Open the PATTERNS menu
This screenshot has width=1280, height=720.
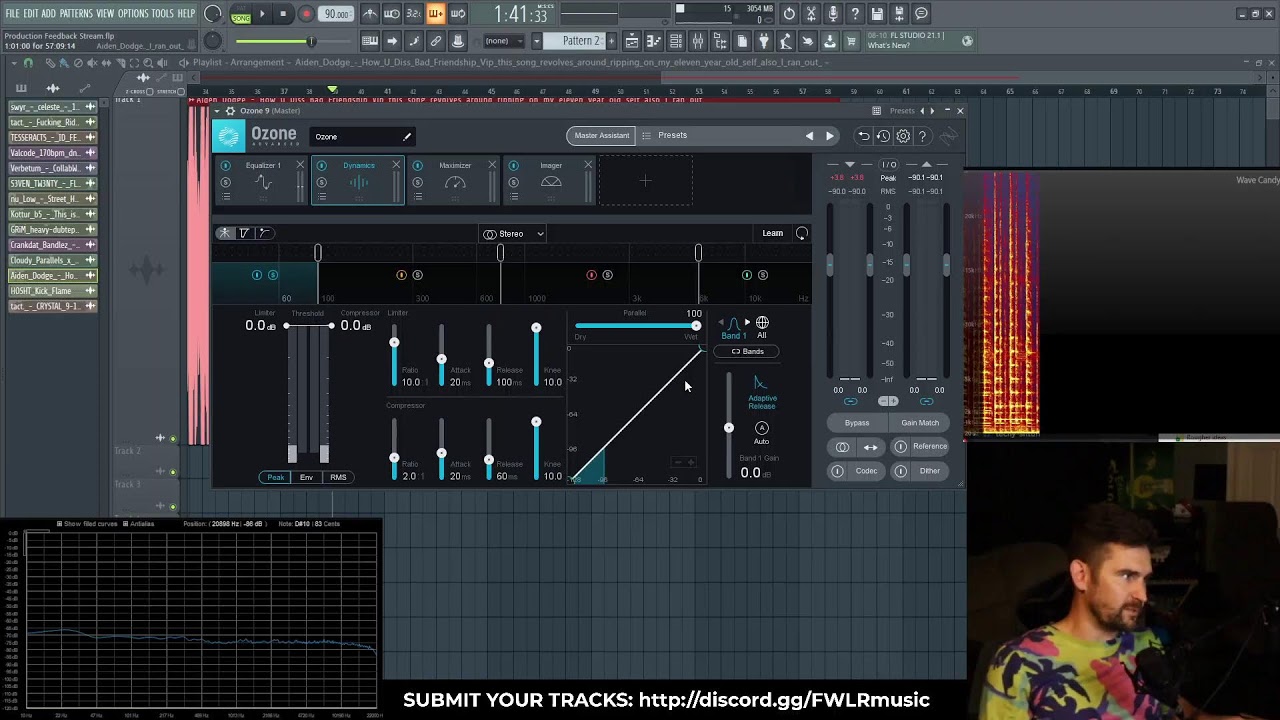pyautogui.click(x=76, y=13)
